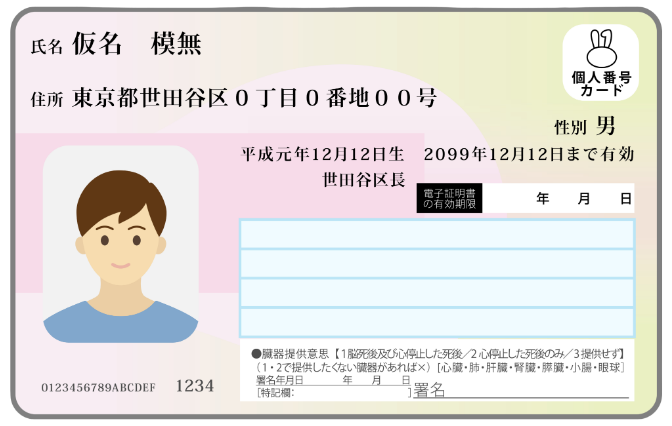Click the 個人番号カード label under the rabbit
The image size is (672, 426).
click(x=601, y=84)
